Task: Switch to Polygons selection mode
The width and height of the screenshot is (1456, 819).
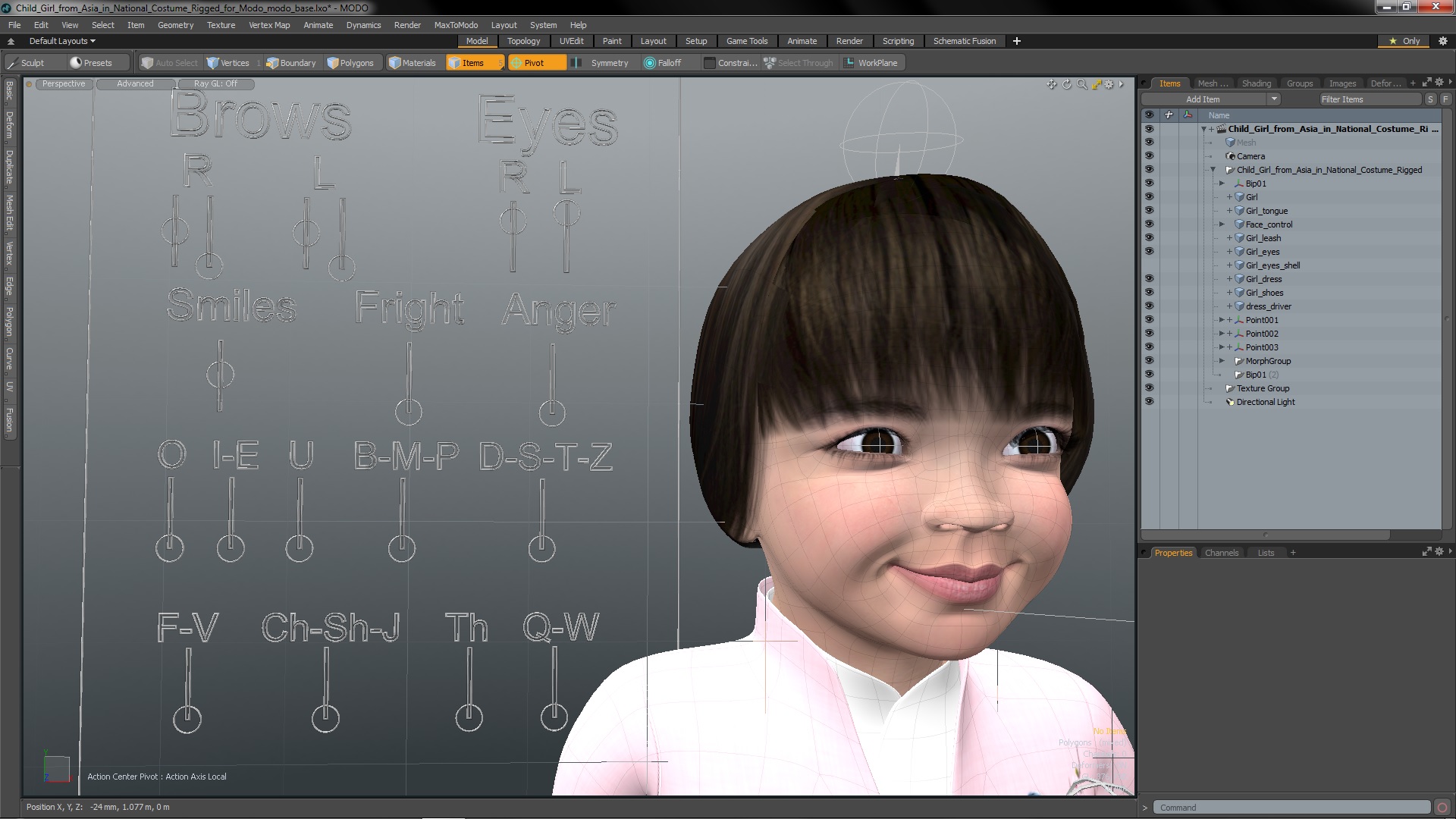Action: pyautogui.click(x=350, y=63)
